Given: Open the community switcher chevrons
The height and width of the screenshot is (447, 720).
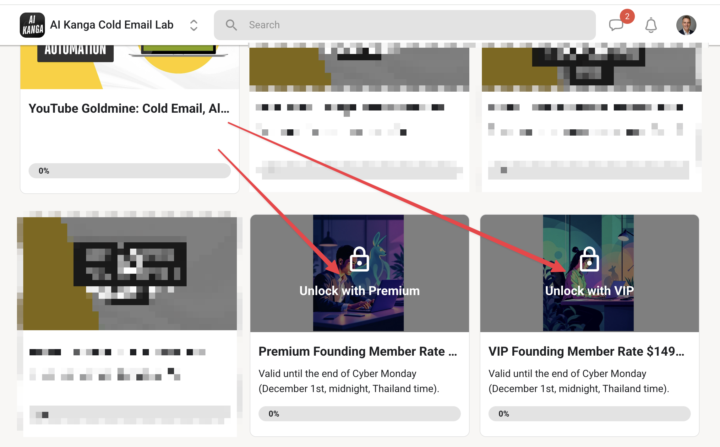Looking at the screenshot, I should 194,25.
